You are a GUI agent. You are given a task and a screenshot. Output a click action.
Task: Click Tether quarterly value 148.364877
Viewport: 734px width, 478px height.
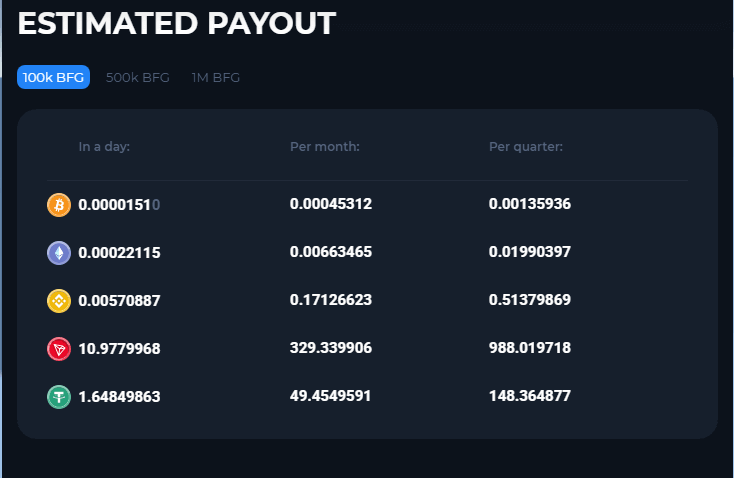click(x=530, y=396)
